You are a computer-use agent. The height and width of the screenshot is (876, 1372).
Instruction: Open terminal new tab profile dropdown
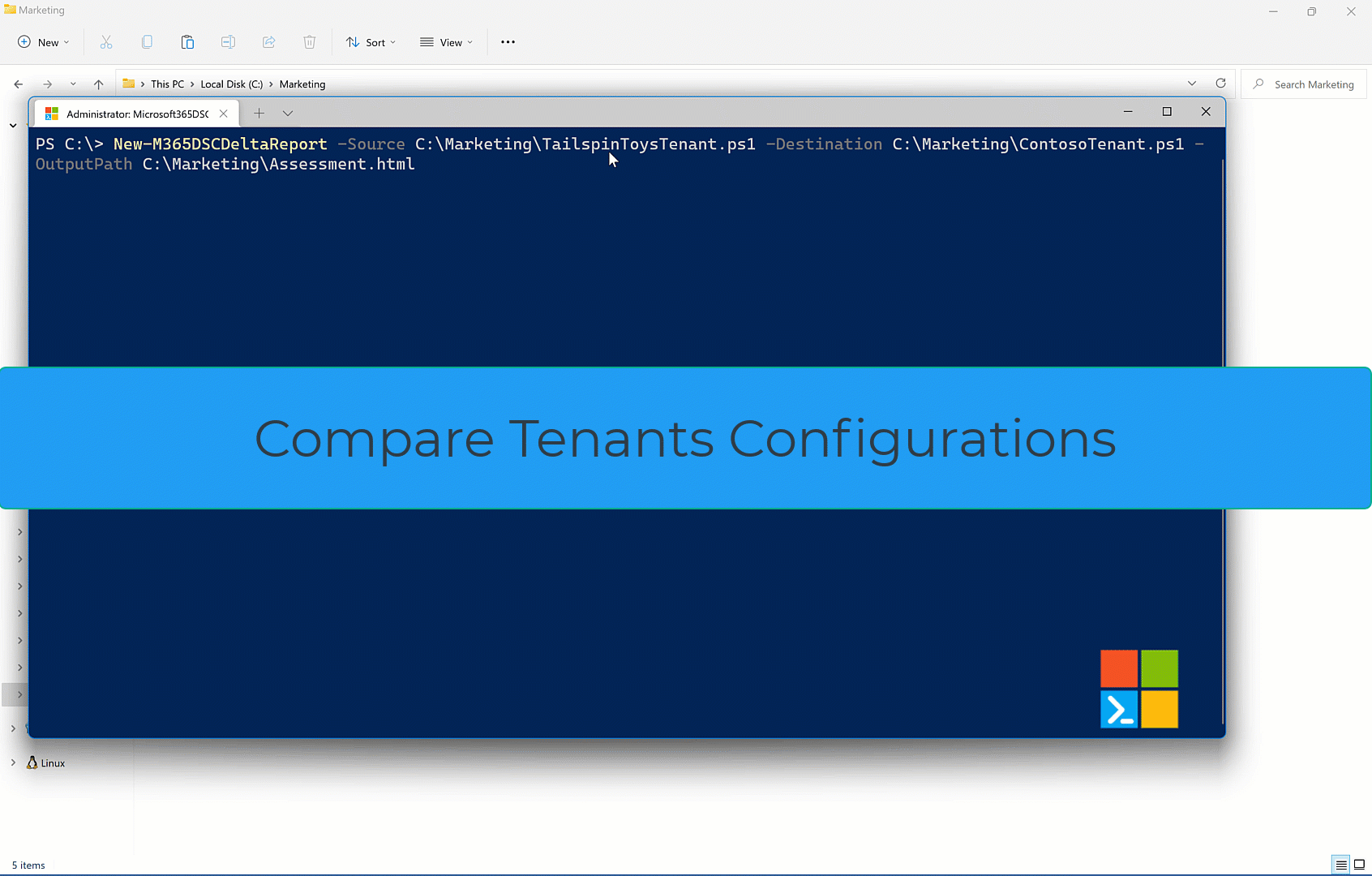click(x=288, y=114)
